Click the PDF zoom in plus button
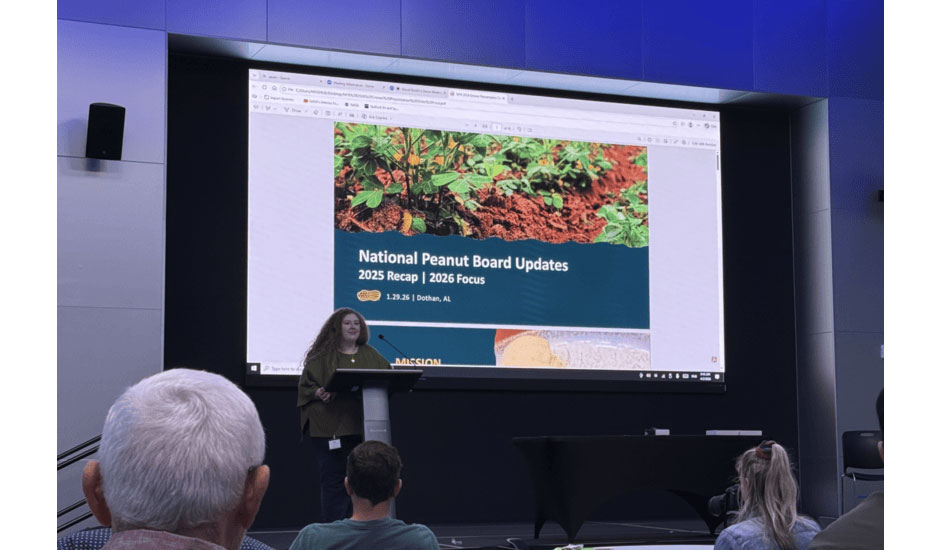 point(476,126)
